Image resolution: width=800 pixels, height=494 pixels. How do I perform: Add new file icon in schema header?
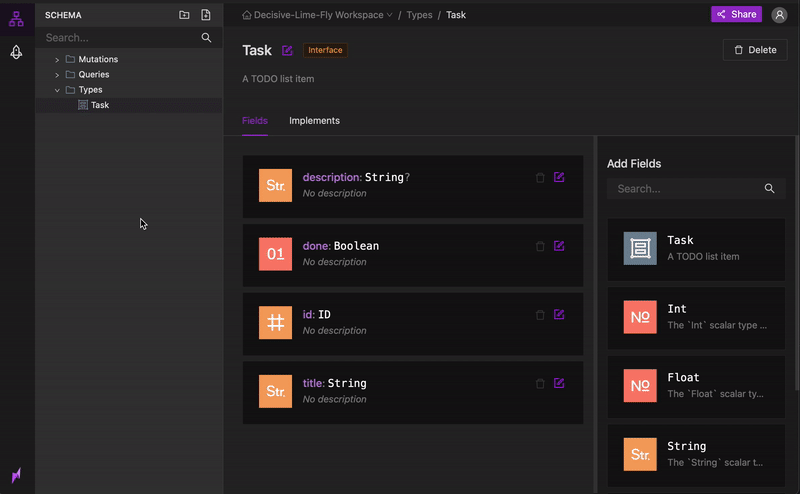206,15
